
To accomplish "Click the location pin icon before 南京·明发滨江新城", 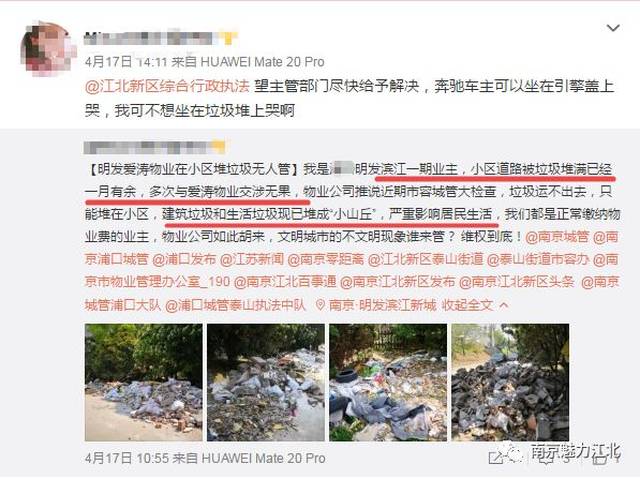I will pyautogui.click(x=321, y=305).
